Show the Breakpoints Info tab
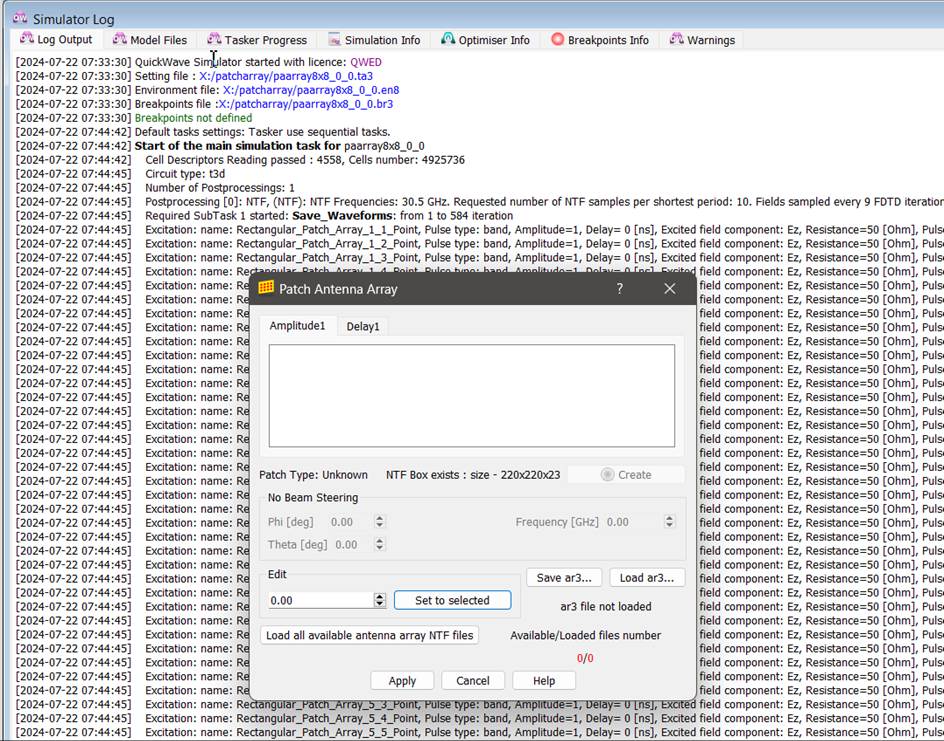Image resolution: width=944 pixels, height=741 pixels. (600, 40)
